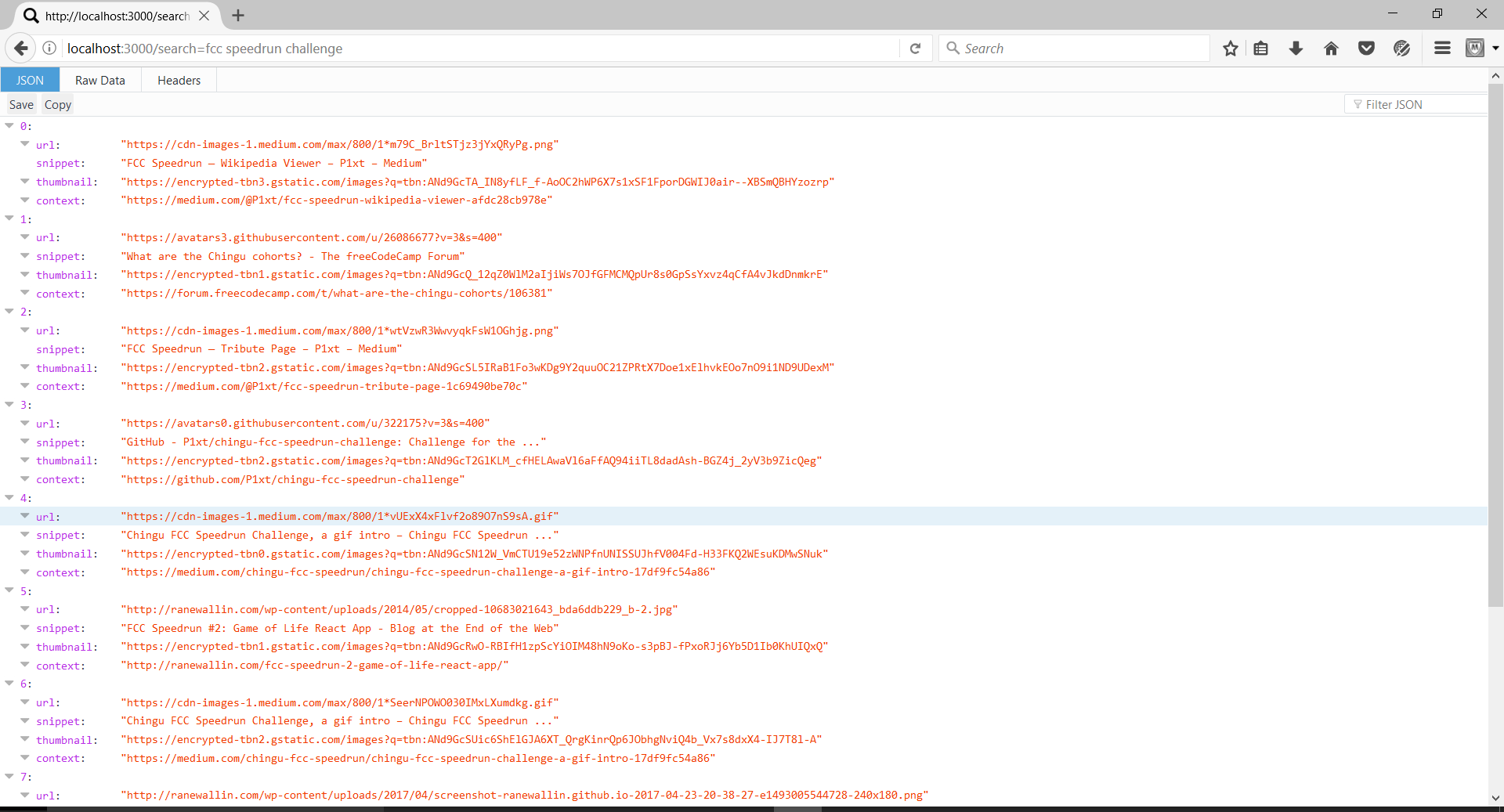Click the forum.freecodecamp.com context value
The image size is (1504, 812).
337,294
